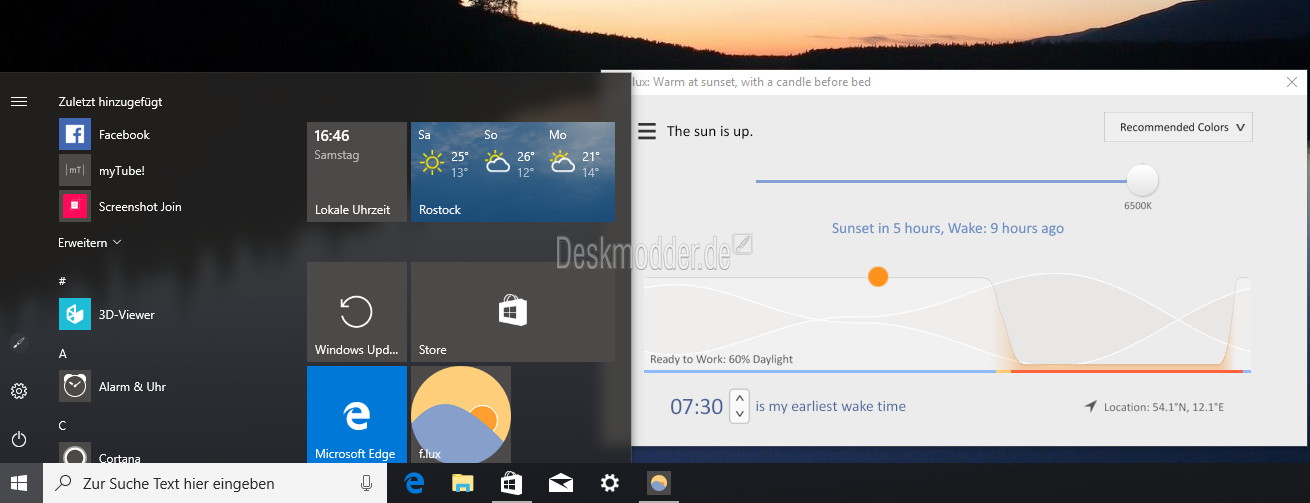Click the 6500K color temperature slider handle

coord(1142,181)
